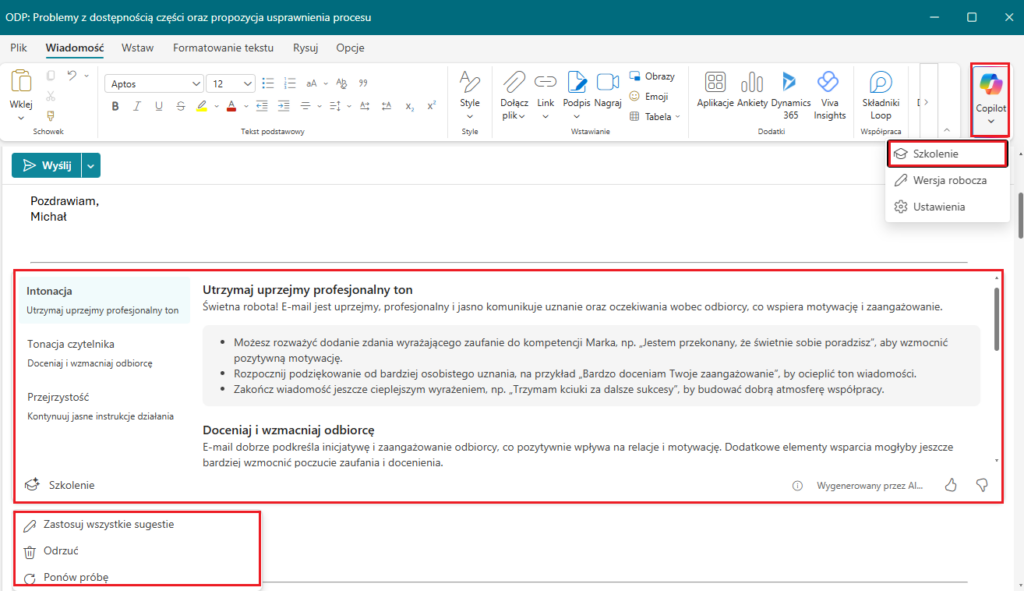
Task: Click the yellow text highlight color button
Action: (202, 106)
